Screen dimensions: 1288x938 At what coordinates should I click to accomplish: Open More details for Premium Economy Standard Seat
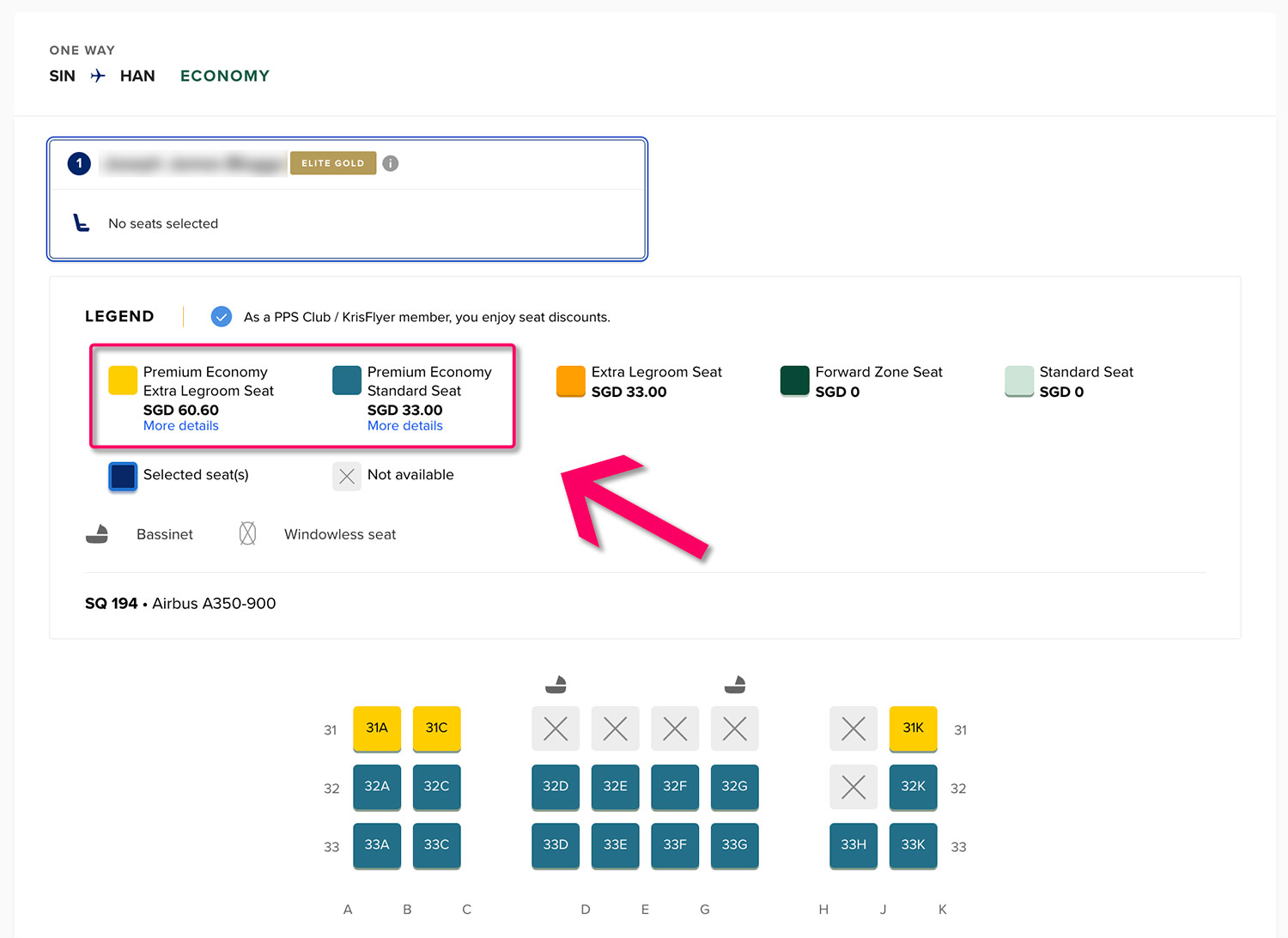[x=404, y=426]
